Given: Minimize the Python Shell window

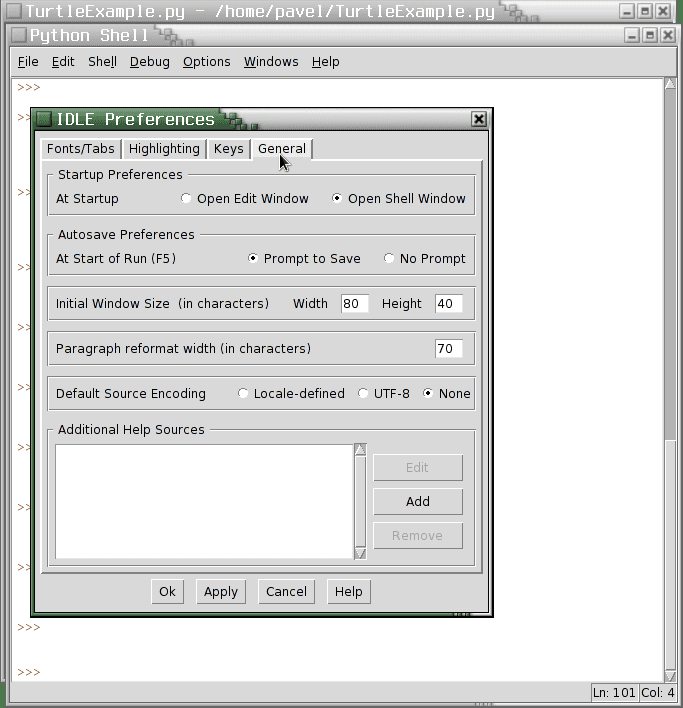Looking at the screenshot, I should pyautogui.click(x=632, y=35).
